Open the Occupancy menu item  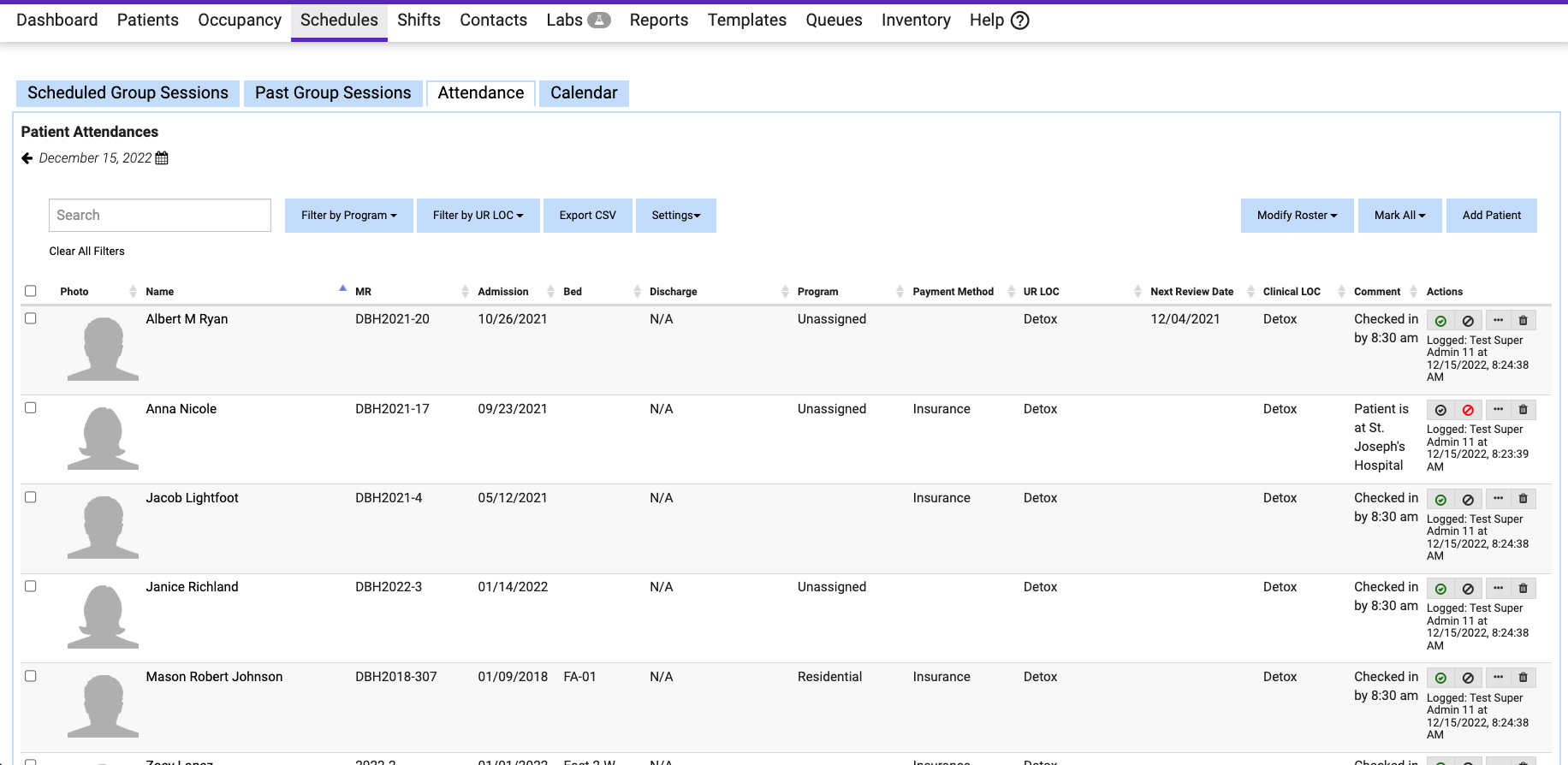pos(240,21)
